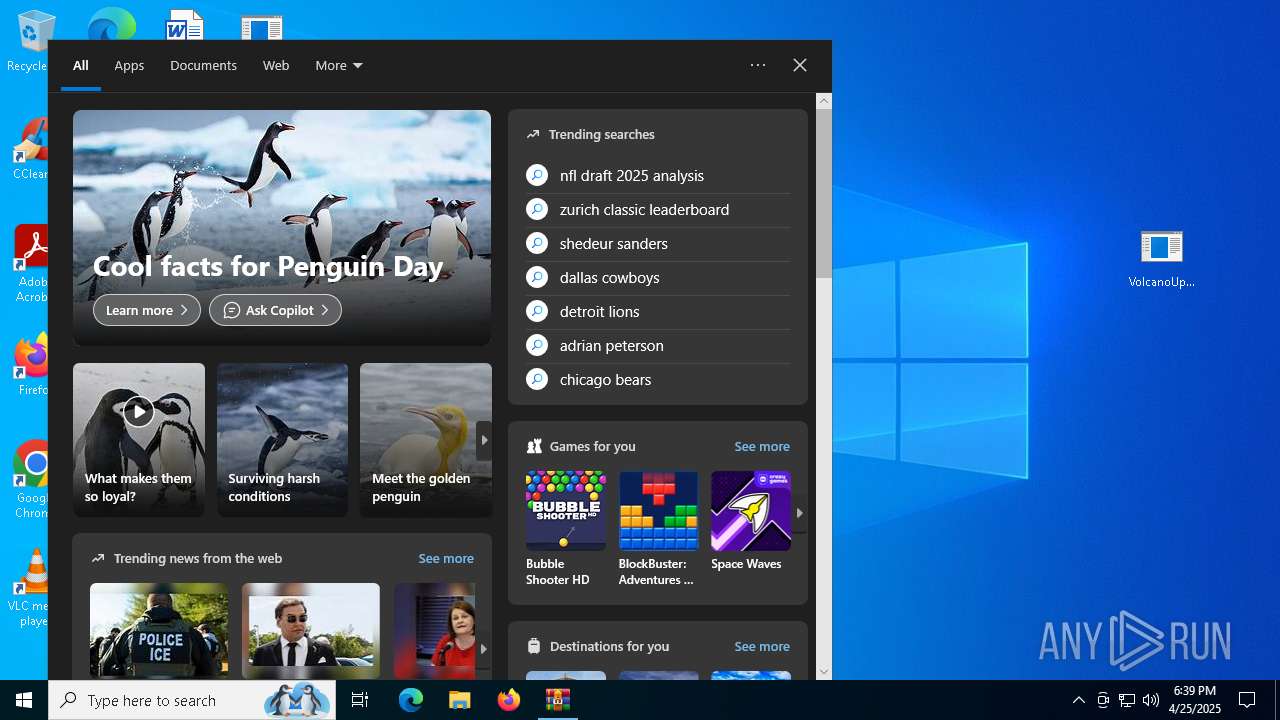
Task: Switch to the Web search tab
Action: [x=276, y=65]
